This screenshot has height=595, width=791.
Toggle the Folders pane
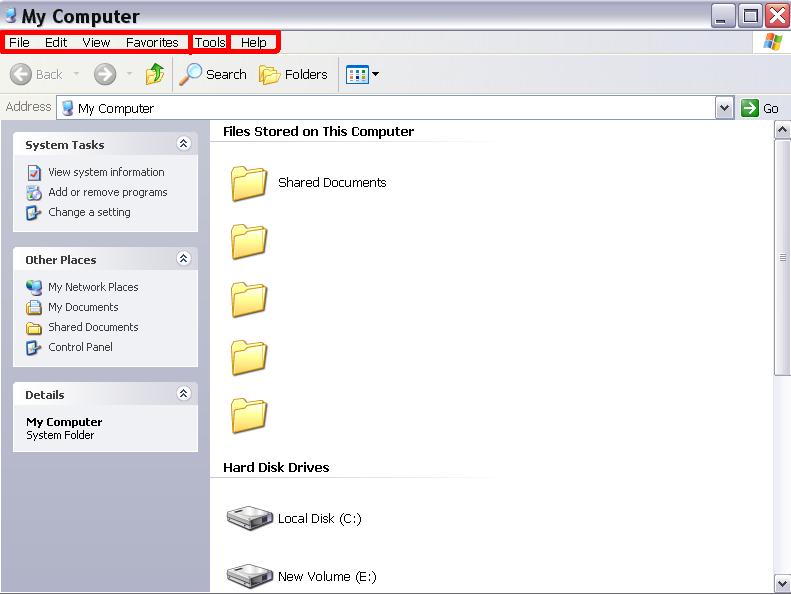click(293, 75)
